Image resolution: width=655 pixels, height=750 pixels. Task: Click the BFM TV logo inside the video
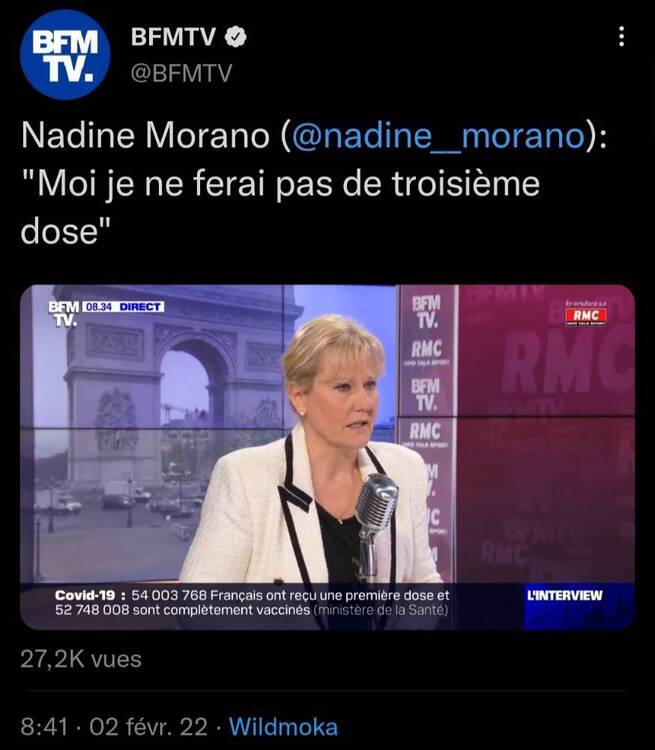point(64,313)
